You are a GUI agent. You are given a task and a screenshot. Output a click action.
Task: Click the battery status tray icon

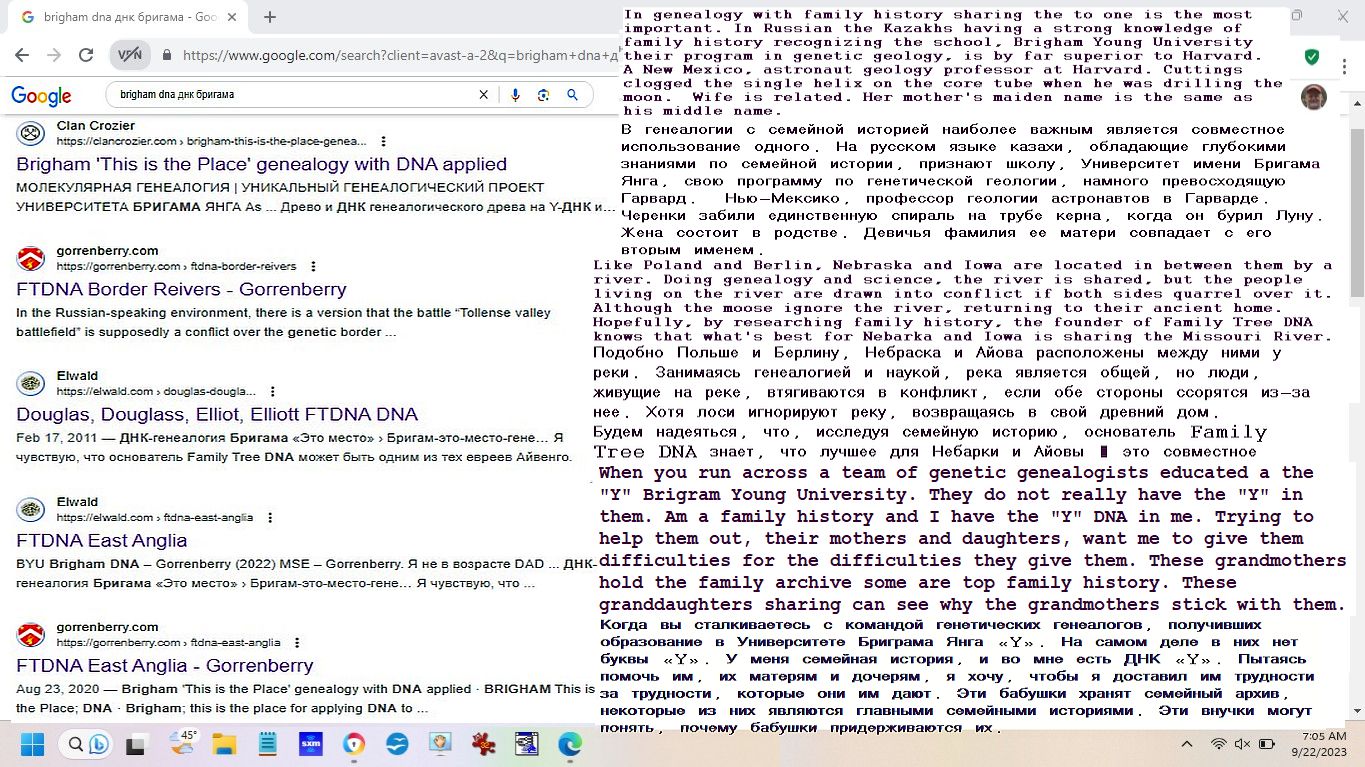(x=1267, y=744)
